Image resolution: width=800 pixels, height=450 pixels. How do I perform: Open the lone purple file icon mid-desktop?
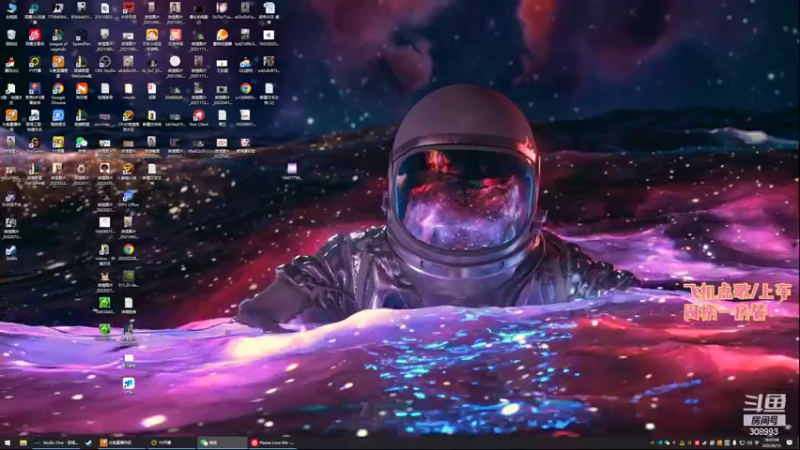pos(292,171)
